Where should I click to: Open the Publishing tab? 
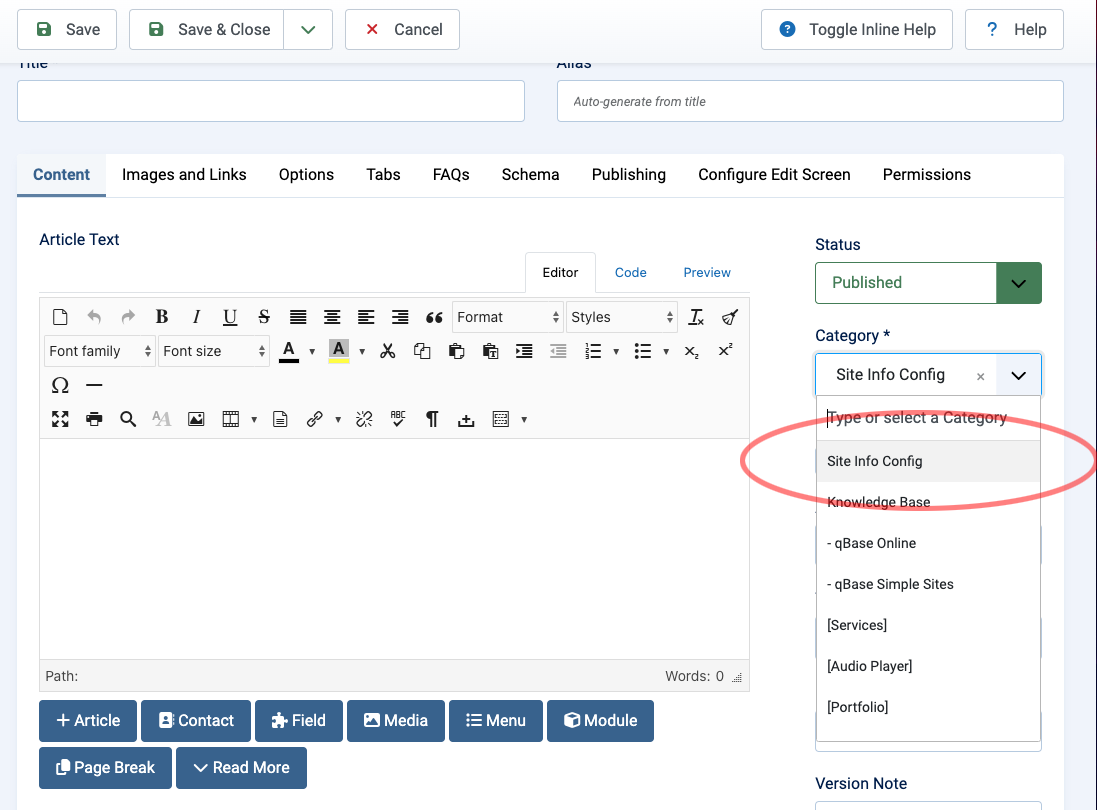tap(628, 174)
